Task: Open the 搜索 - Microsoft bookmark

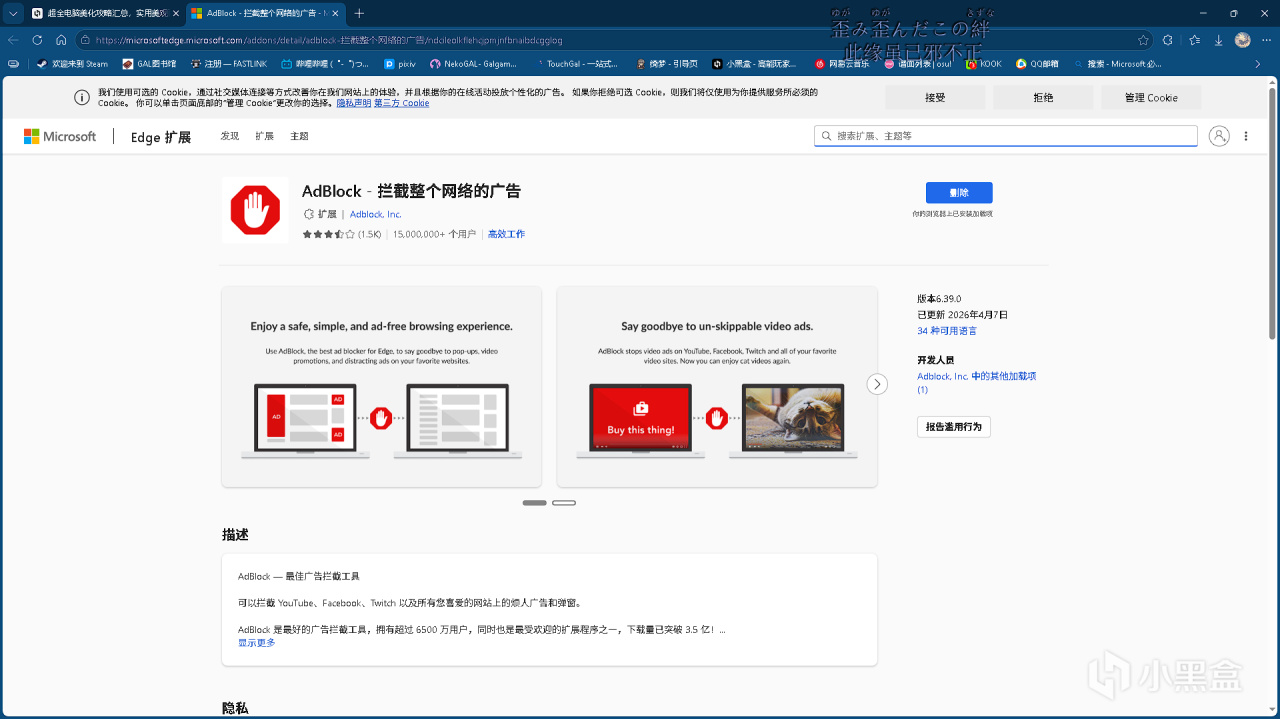Action: point(1118,64)
